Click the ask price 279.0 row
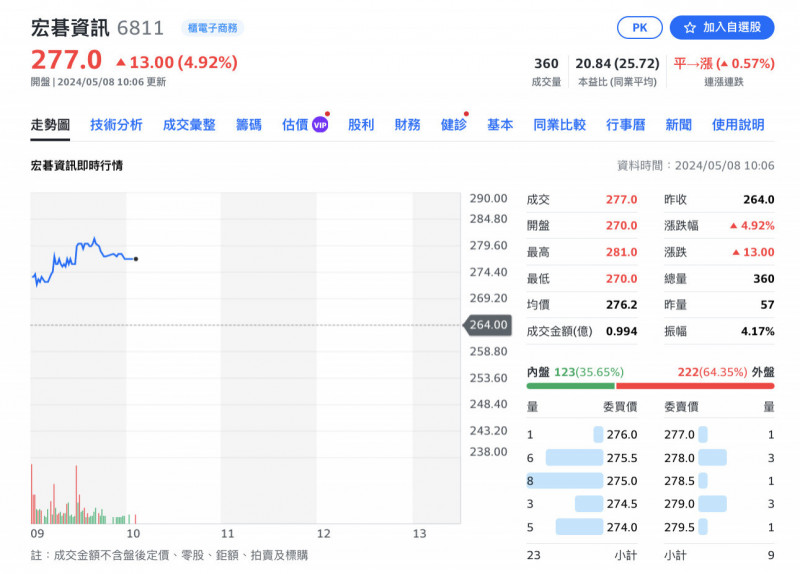800x574 pixels. click(x=719, y=504)
